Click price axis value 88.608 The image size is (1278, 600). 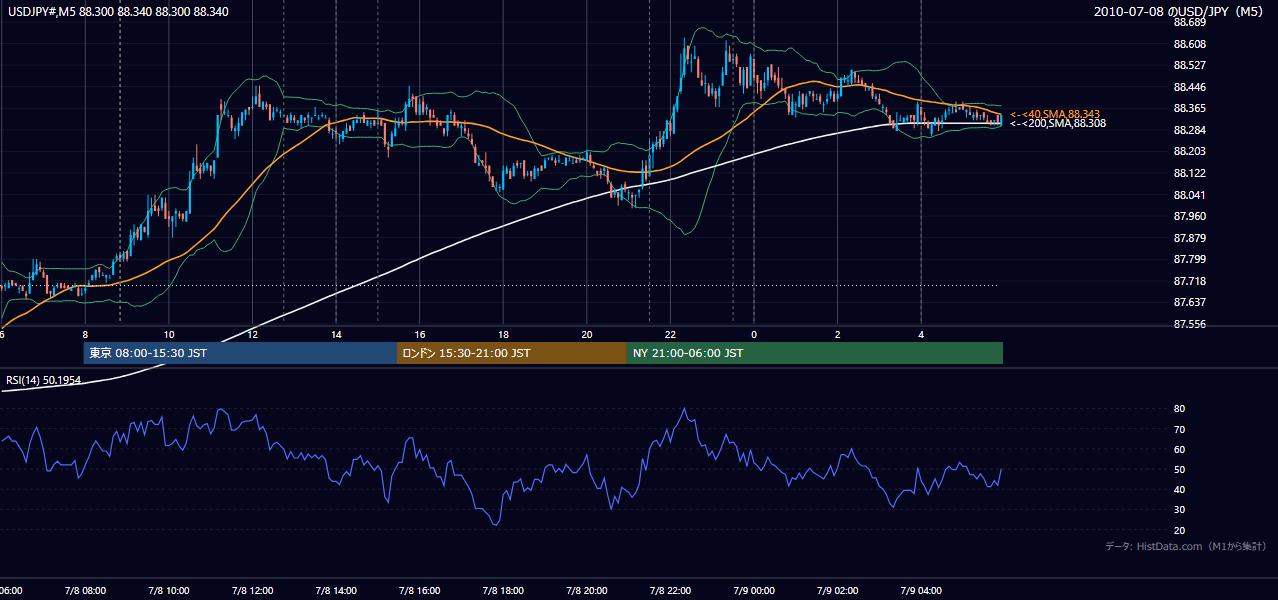(x=1189, y=44)
